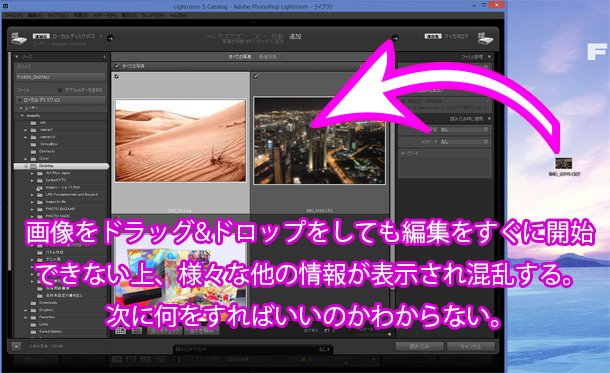Click the panel toggle arrow at dialog bottom-left
This screenshot has height=373, width=610.
tap(16, 346)
